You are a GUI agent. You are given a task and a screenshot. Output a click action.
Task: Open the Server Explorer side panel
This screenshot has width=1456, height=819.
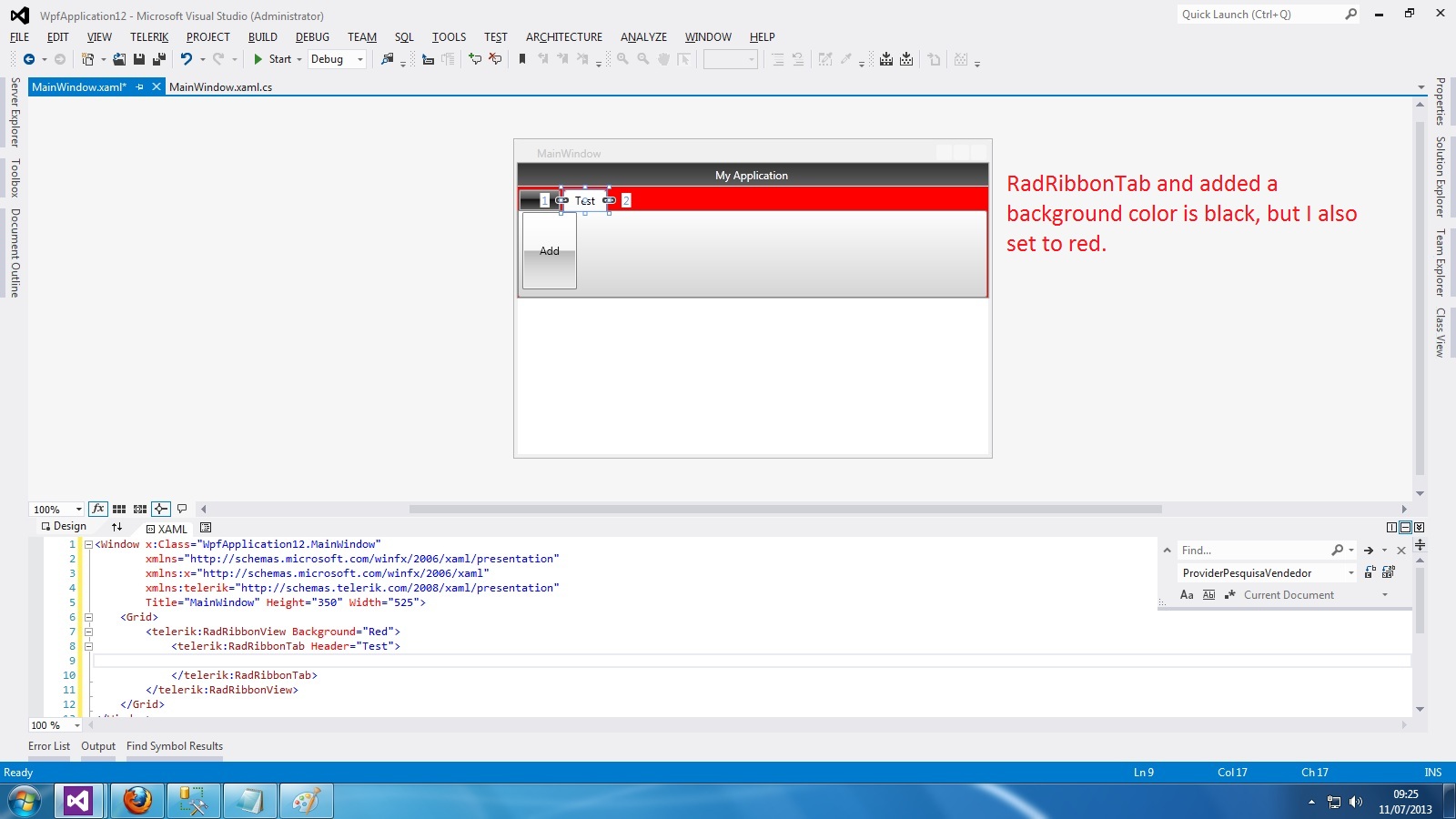[x=15, y=112]
